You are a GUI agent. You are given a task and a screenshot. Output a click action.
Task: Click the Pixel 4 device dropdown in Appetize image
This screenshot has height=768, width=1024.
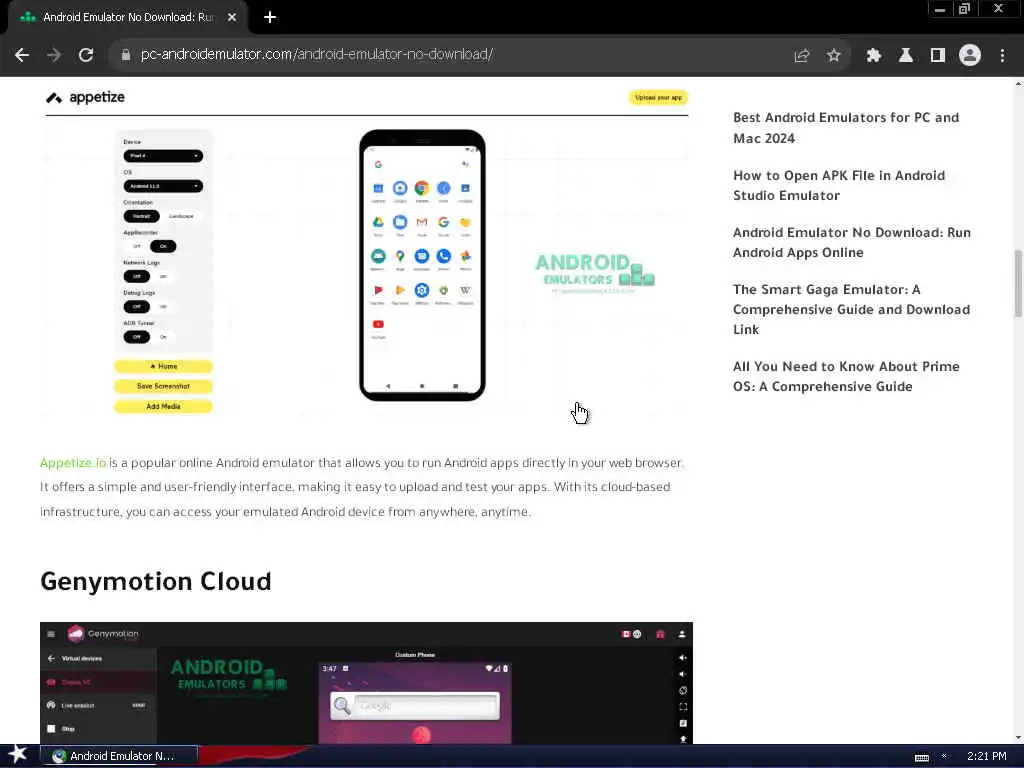tap(163, 155)
